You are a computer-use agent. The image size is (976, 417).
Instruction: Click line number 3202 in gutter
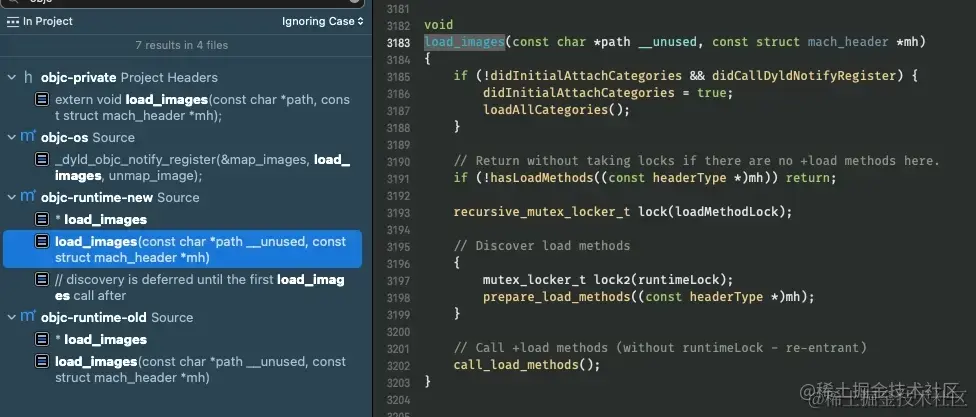(398, 365)
